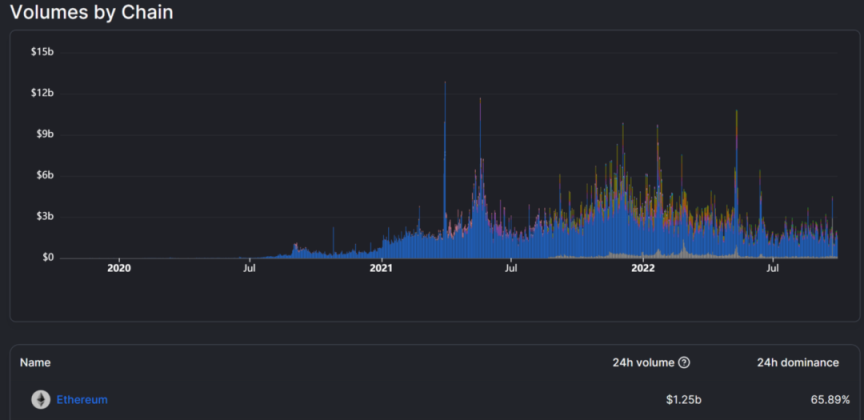Sort by 24h dominance column header
Viewport: 864px width, 420px height.
pyautogui.click(x=797, y=363)
